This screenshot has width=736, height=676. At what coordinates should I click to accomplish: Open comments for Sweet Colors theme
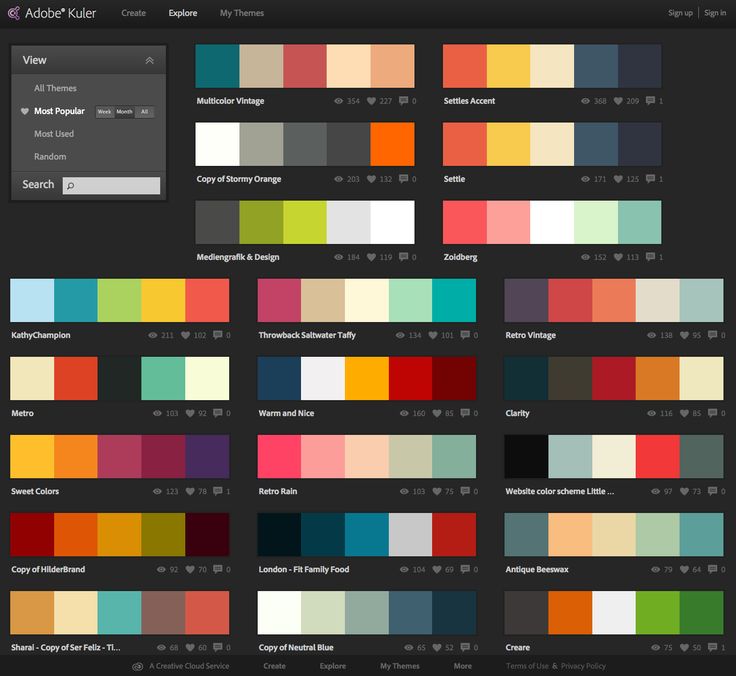click(x=218, y=491)
